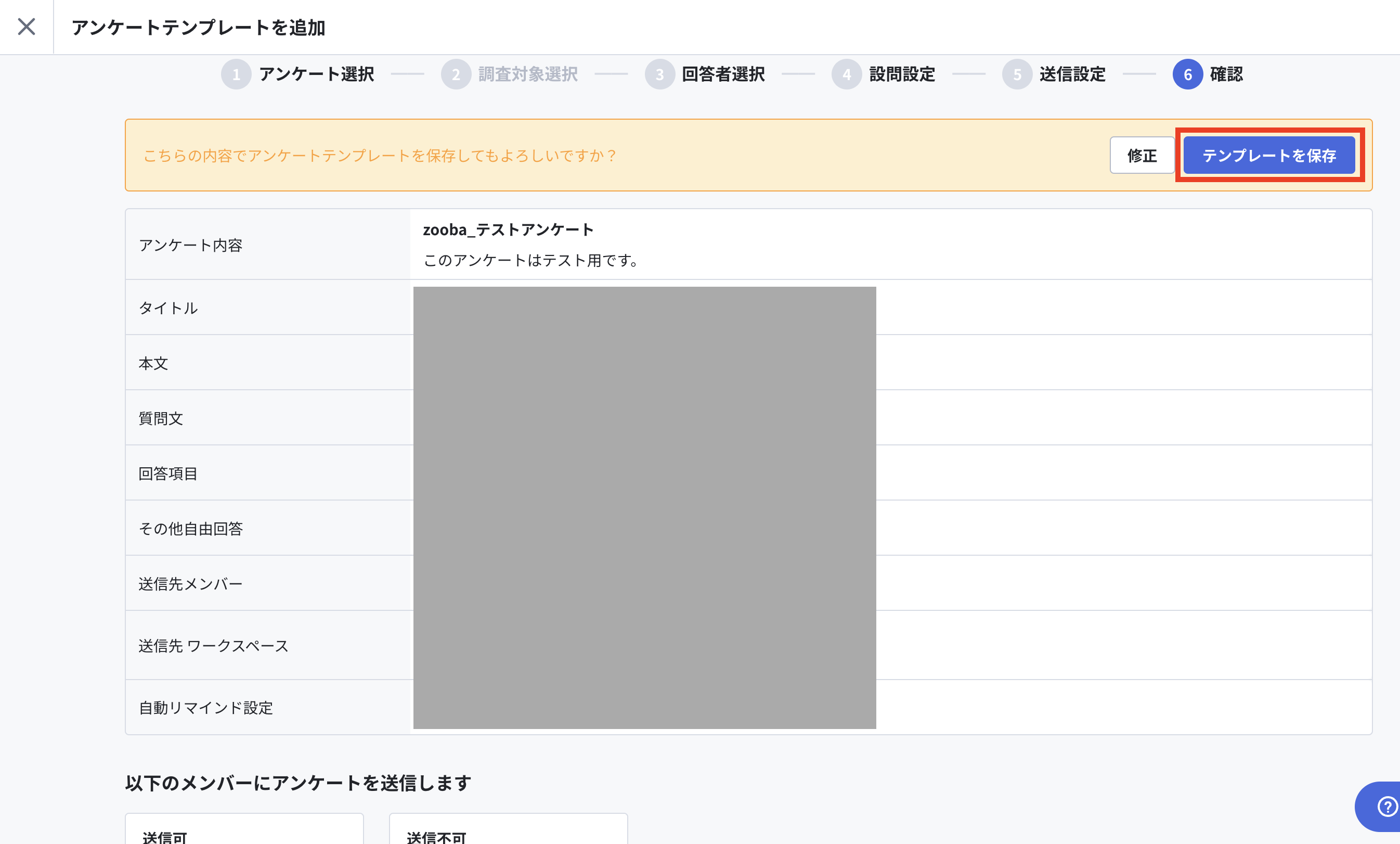Click the 送信先メンバー row label

click(190, 583)
